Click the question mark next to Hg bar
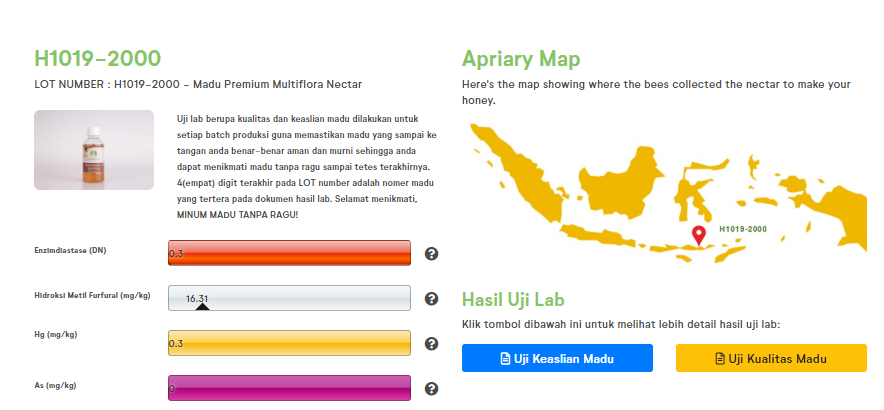 click(432, 344)
